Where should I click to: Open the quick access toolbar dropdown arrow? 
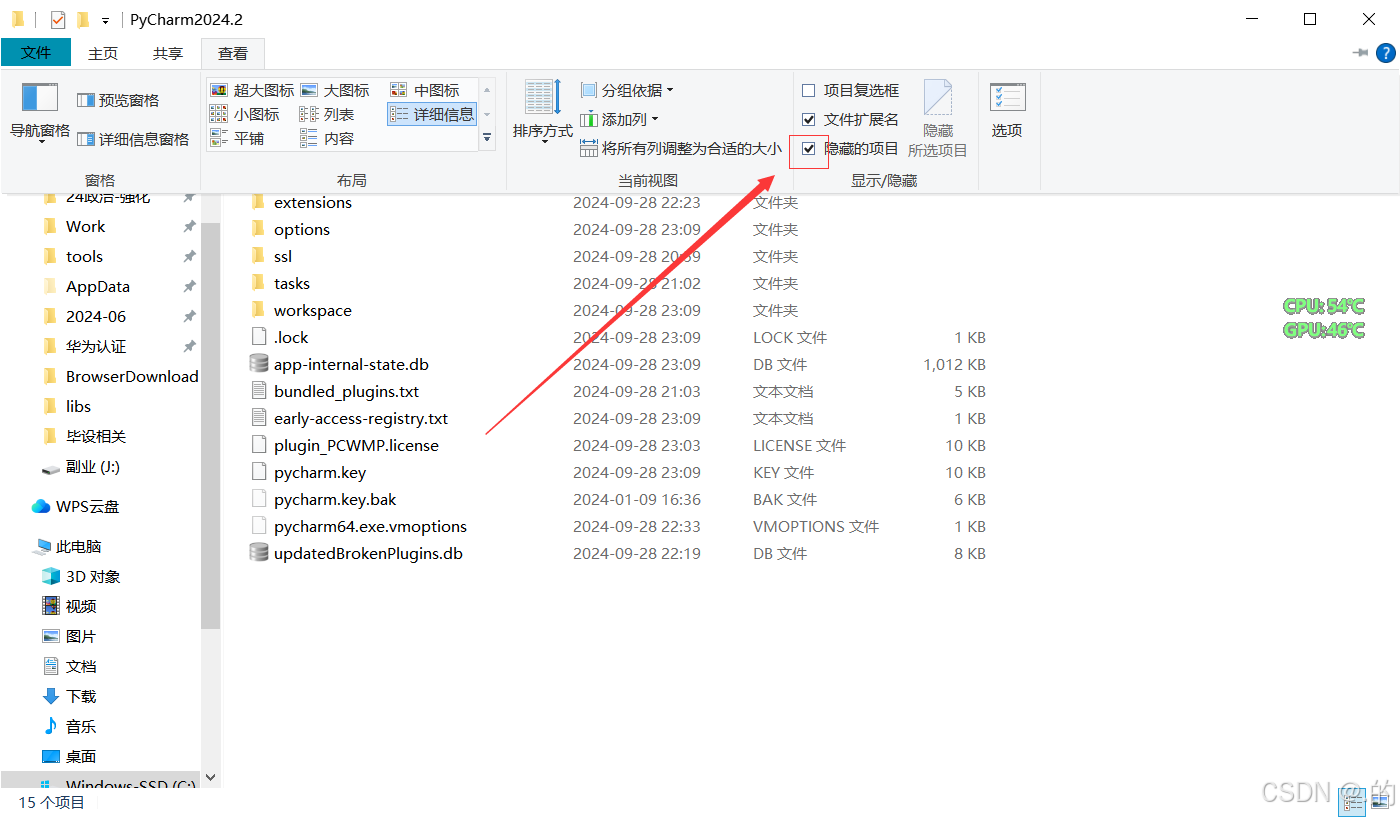point(105,20)
